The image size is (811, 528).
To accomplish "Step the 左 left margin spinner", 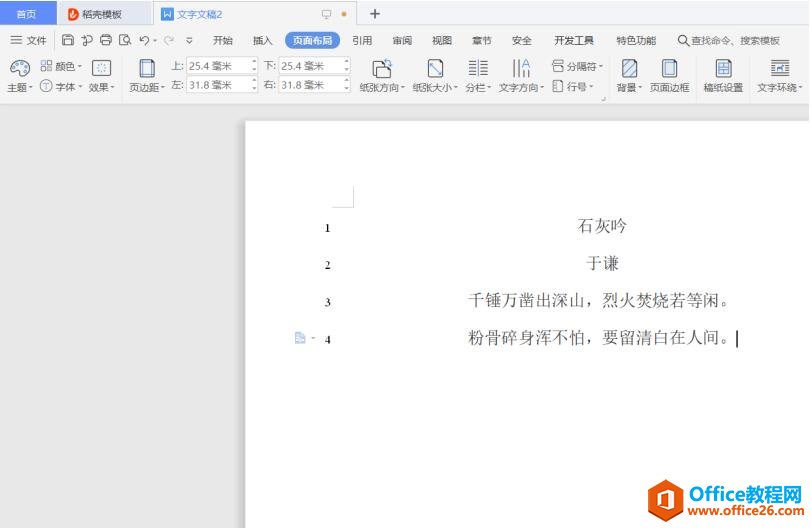I will 254,85.
